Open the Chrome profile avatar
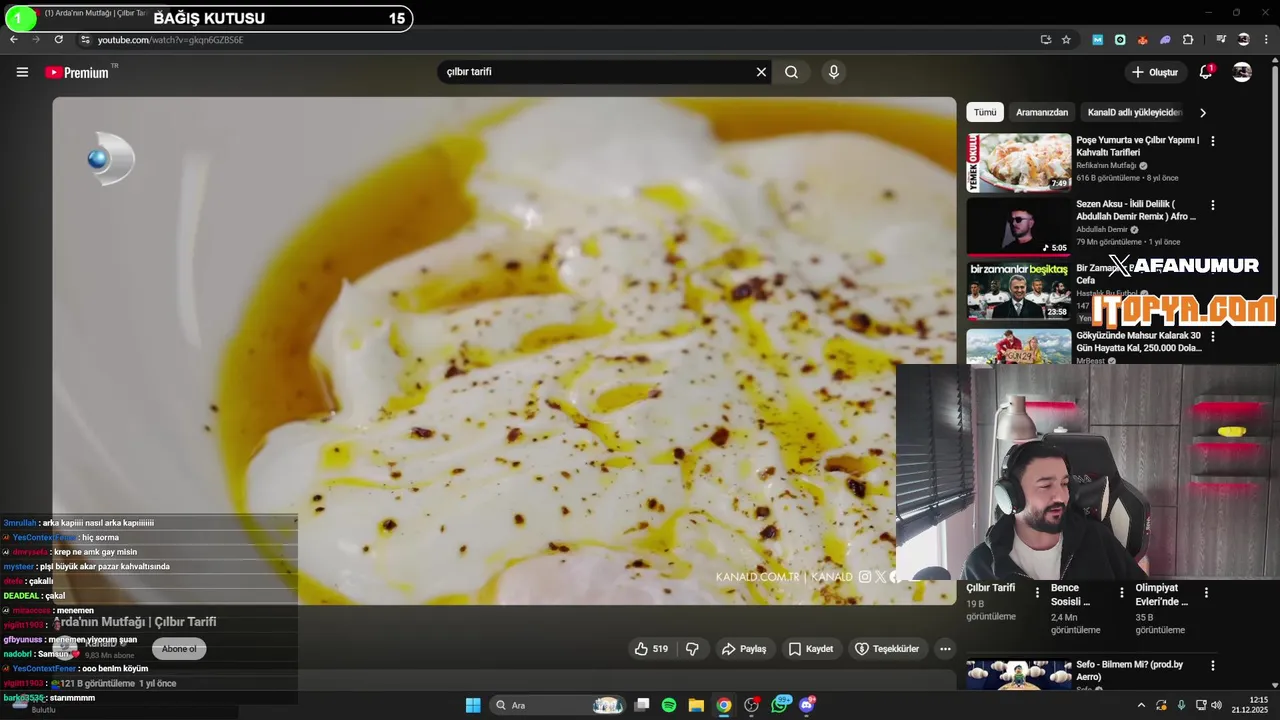Screen dimensions: 1280x720 (1244, 40)
